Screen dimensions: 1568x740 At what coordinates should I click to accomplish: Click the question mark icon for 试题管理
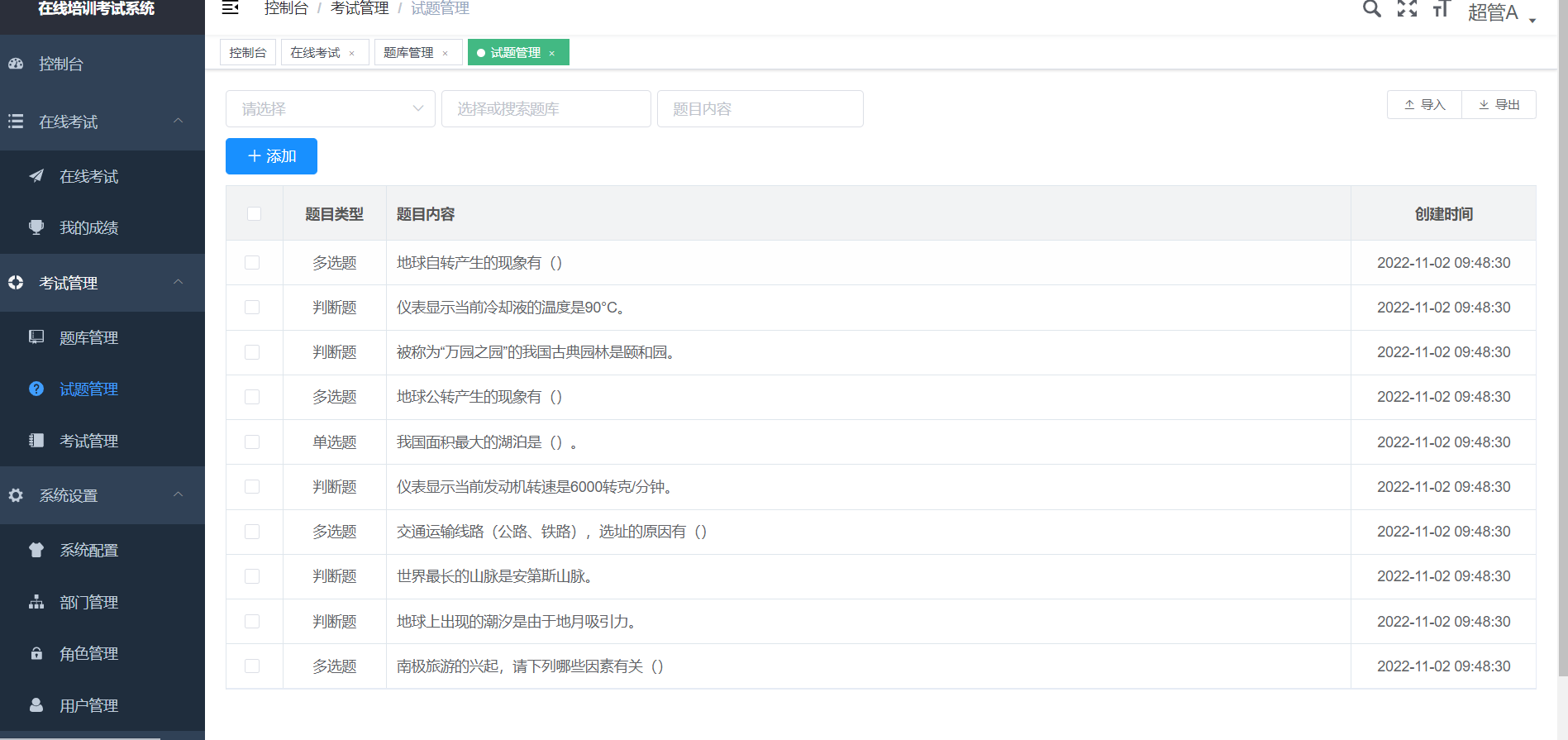pos(36,389)
